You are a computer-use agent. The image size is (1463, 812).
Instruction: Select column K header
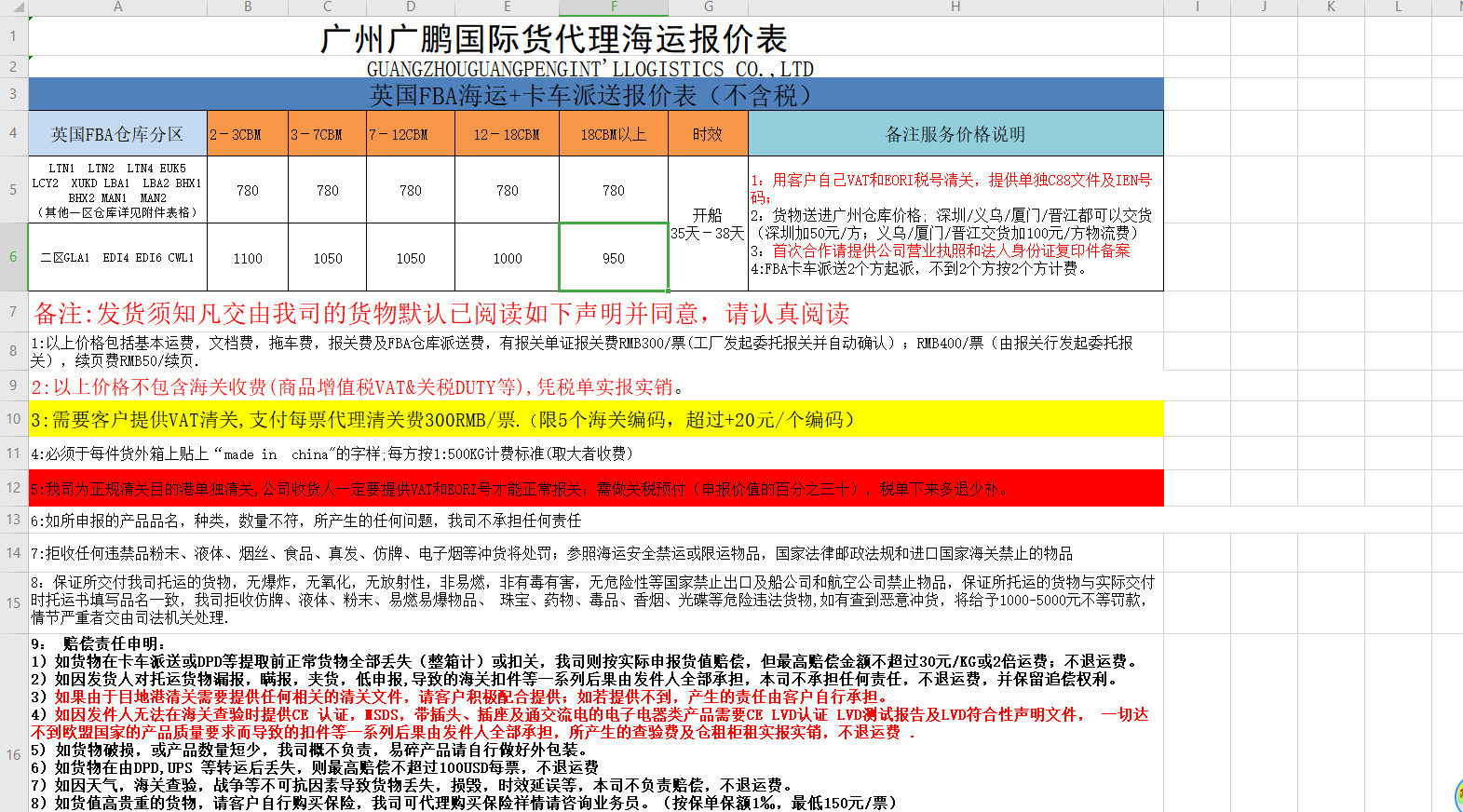coord(1331,7)
